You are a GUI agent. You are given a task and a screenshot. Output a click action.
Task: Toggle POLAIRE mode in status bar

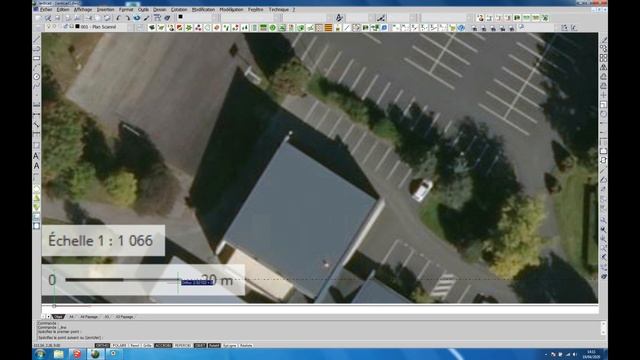[x=119, y=346]
